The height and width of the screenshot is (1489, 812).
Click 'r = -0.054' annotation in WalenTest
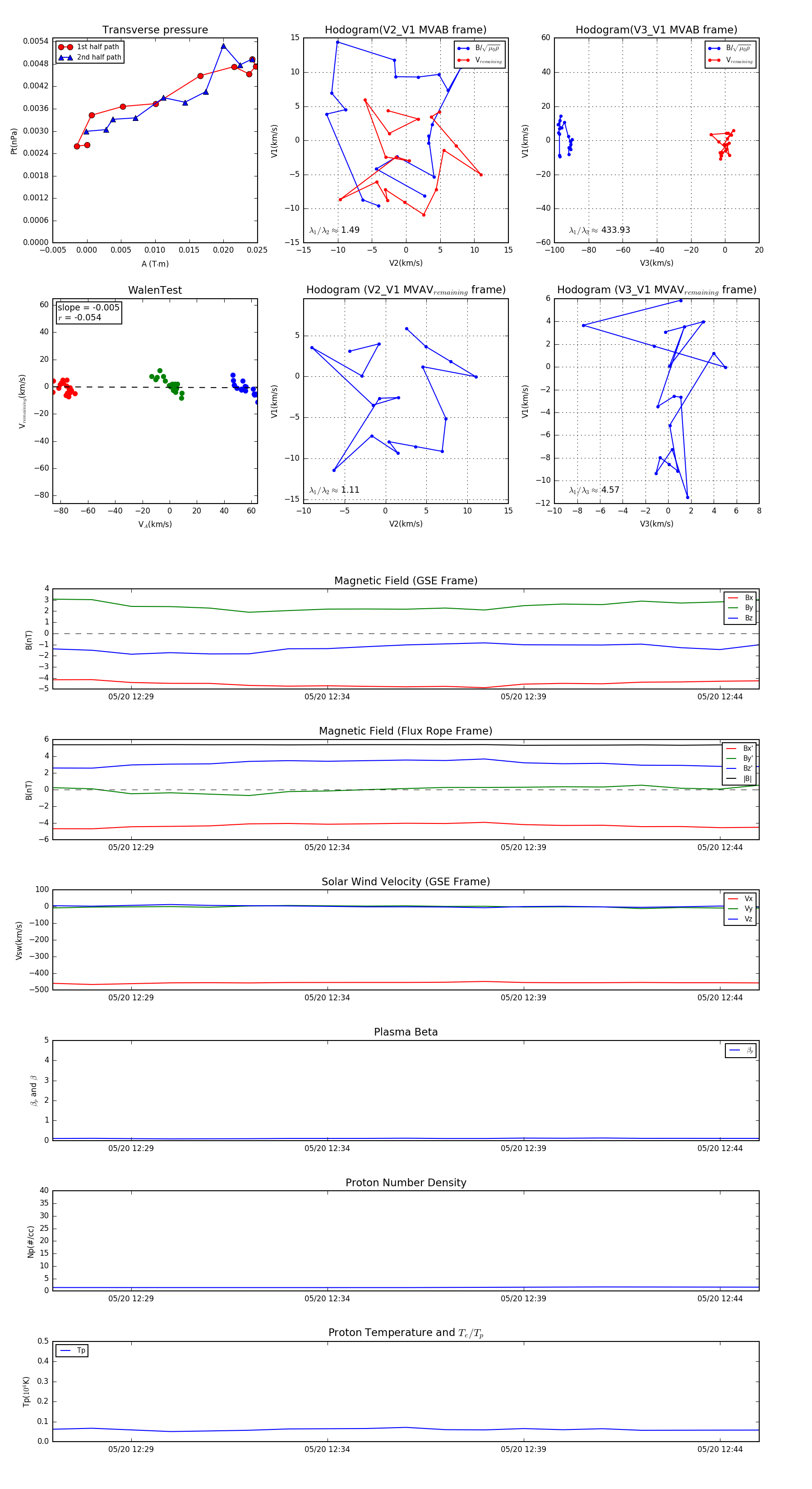click(80, 317)
